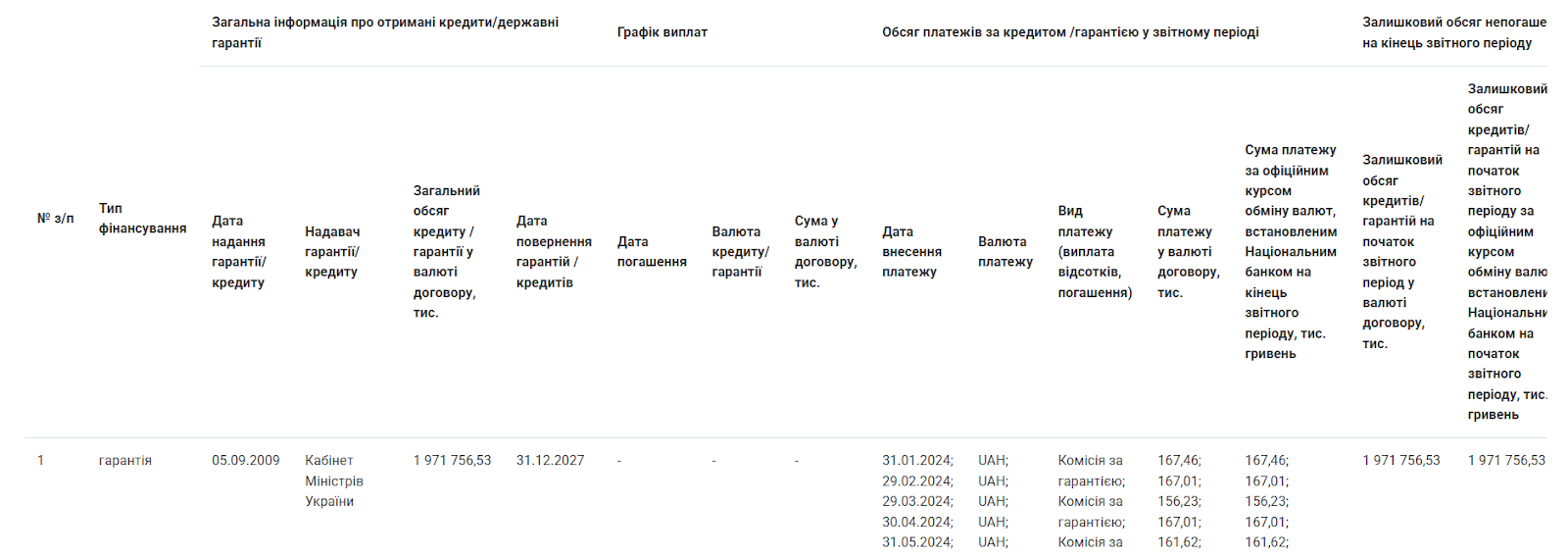Click the 30.04.2024 payment date entry
1568x556 pixels.
point(916,522)
